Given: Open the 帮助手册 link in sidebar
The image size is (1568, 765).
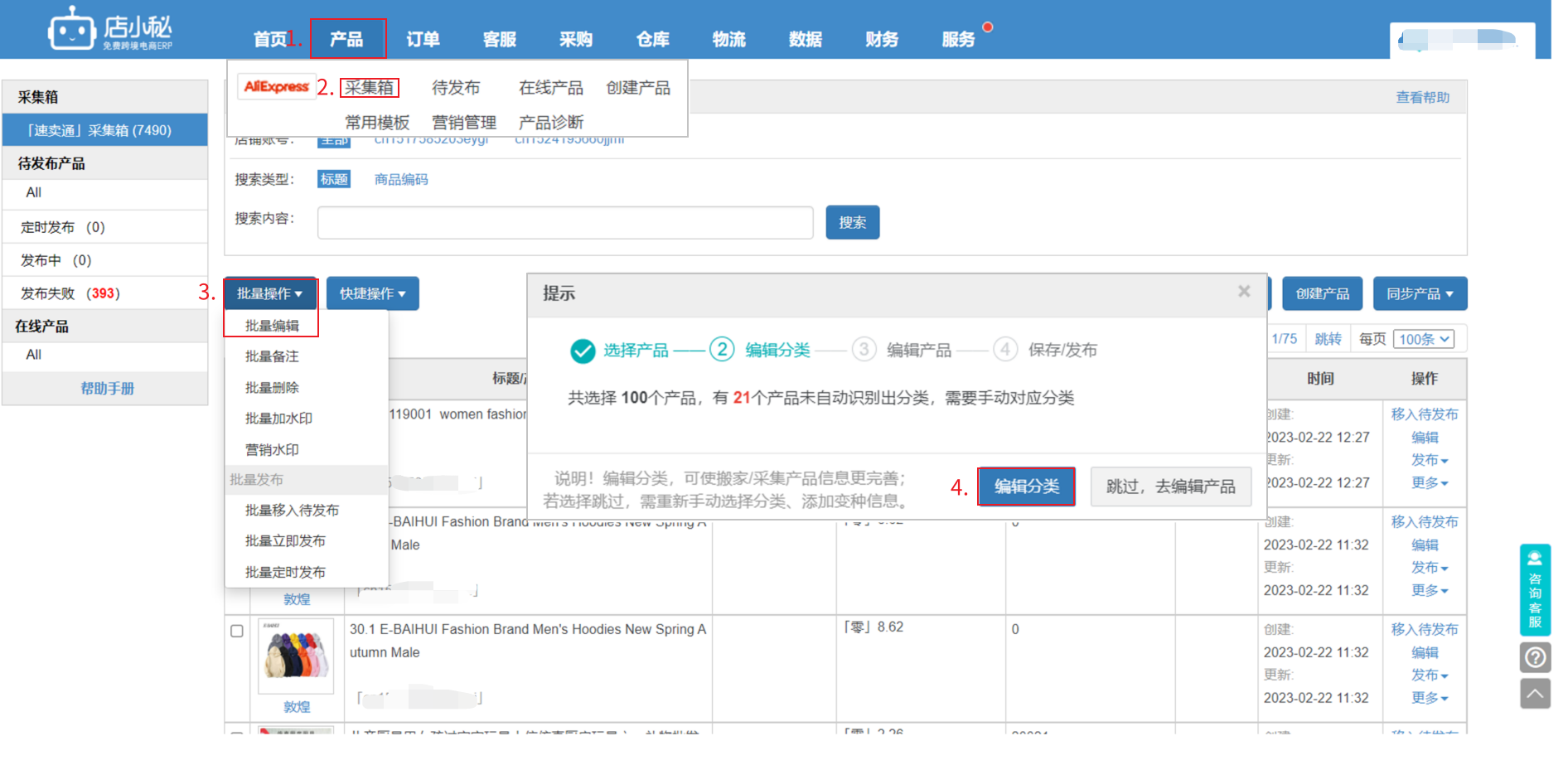Looking at the screenshot, I should point(107,388).
